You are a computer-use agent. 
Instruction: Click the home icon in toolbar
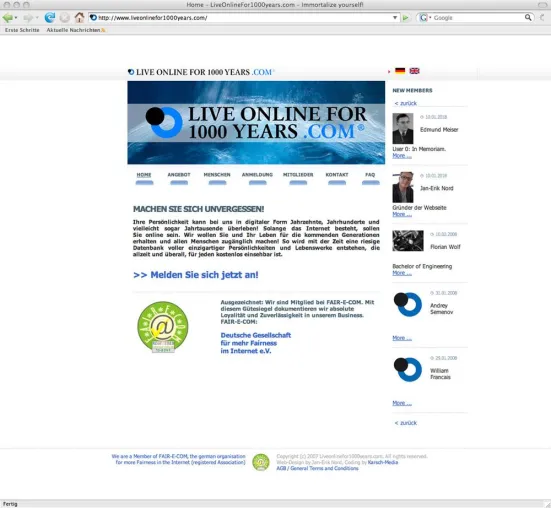coord(79,17)
